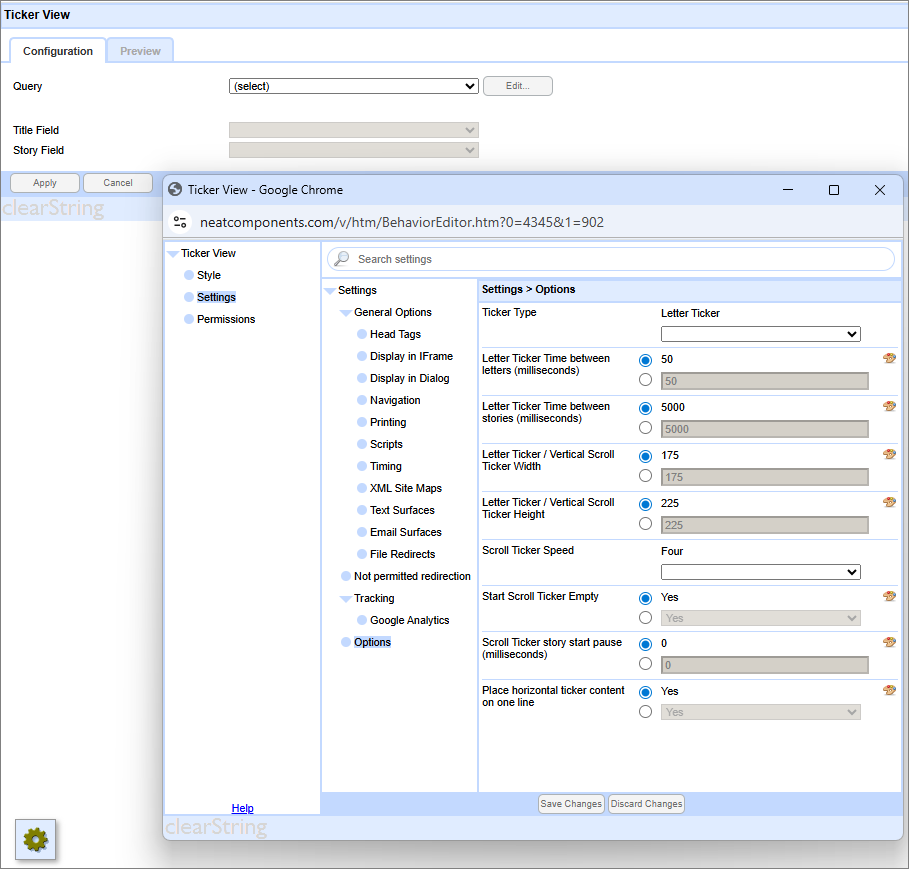Image resolution: width=909 pixels, height=869 pixels.
Task: Open the Scroll Ticker Speed dropdown
Action: [760, 572]
